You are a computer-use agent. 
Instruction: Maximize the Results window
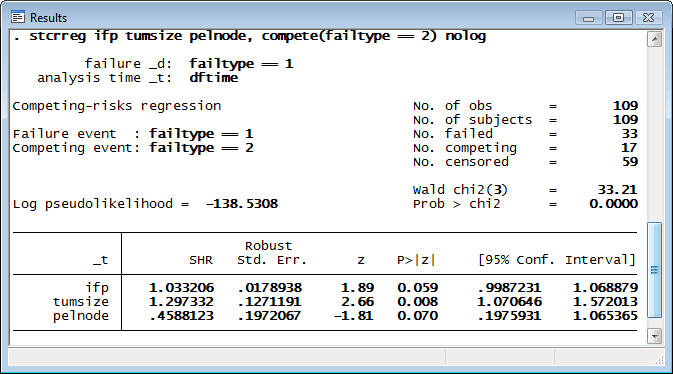(618, 18)
